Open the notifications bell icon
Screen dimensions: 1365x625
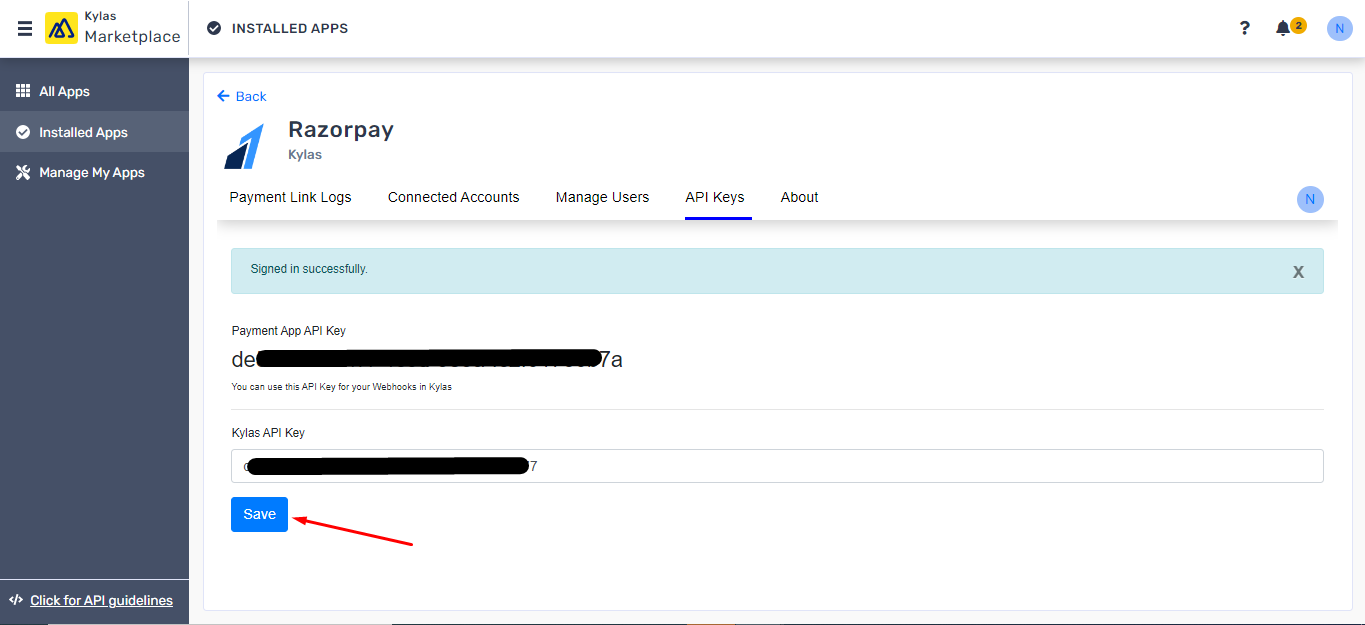click(1283, 28)
